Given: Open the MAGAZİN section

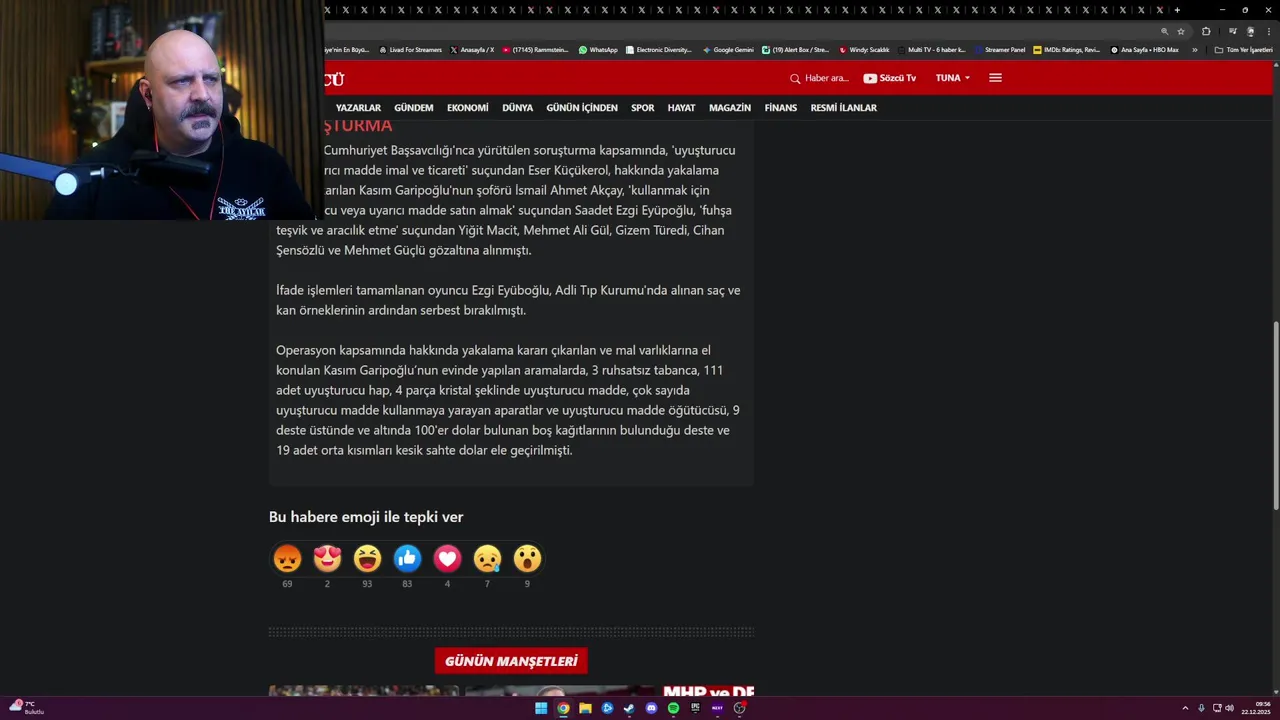Looking at the screenshot, I should click(730, 108).
